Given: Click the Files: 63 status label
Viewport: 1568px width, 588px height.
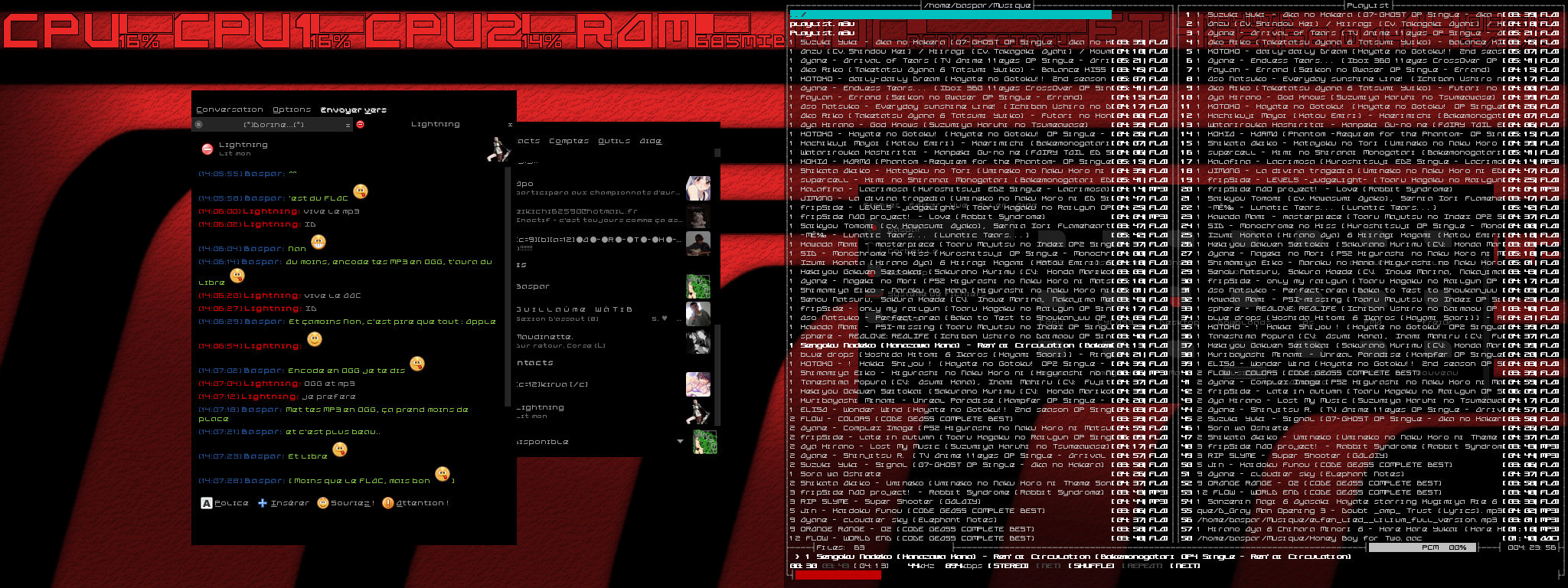Looking at the screenshot, I should 840,547.
